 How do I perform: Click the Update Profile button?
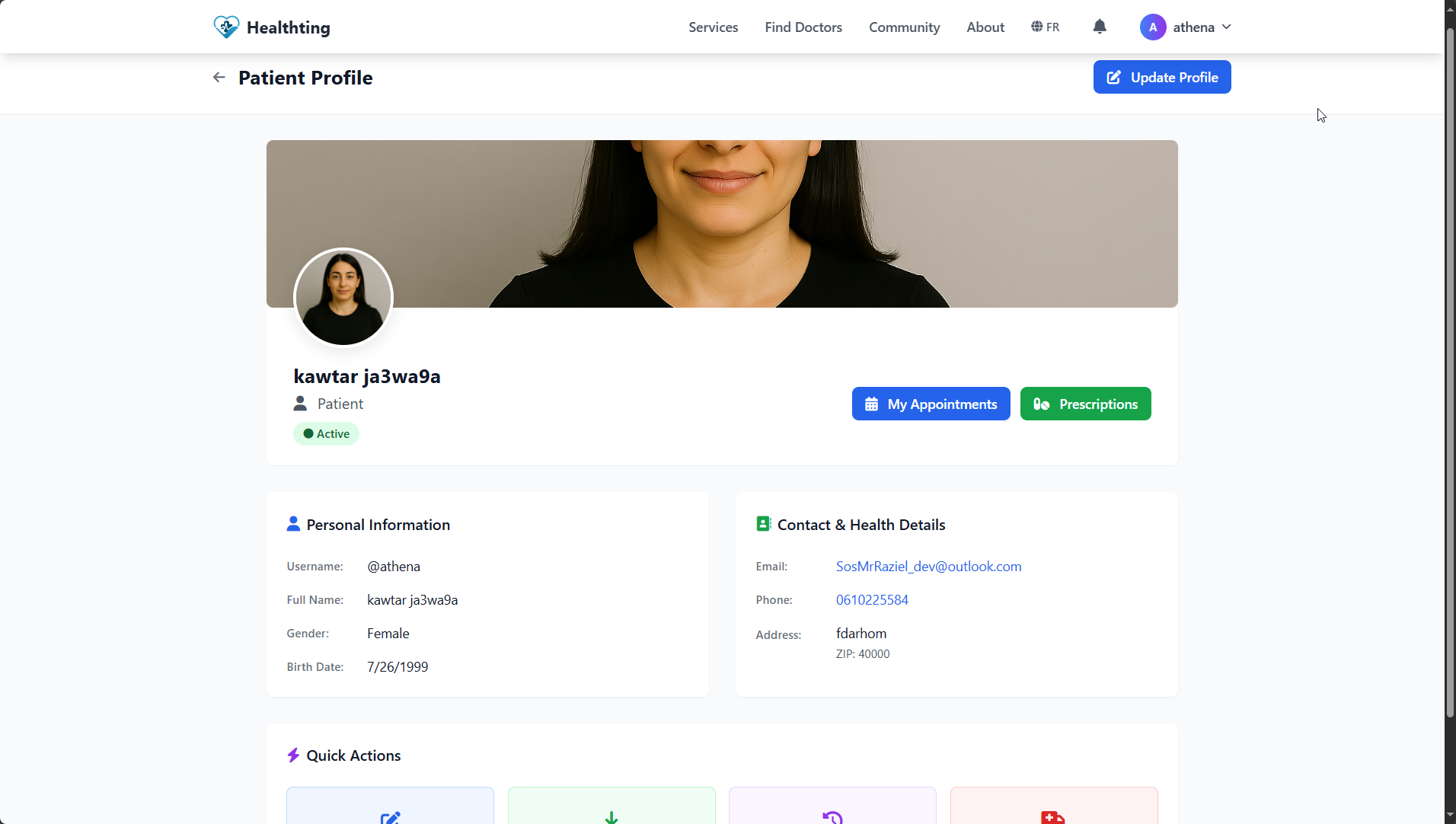pyautogui.click(x=1162, y=77)
